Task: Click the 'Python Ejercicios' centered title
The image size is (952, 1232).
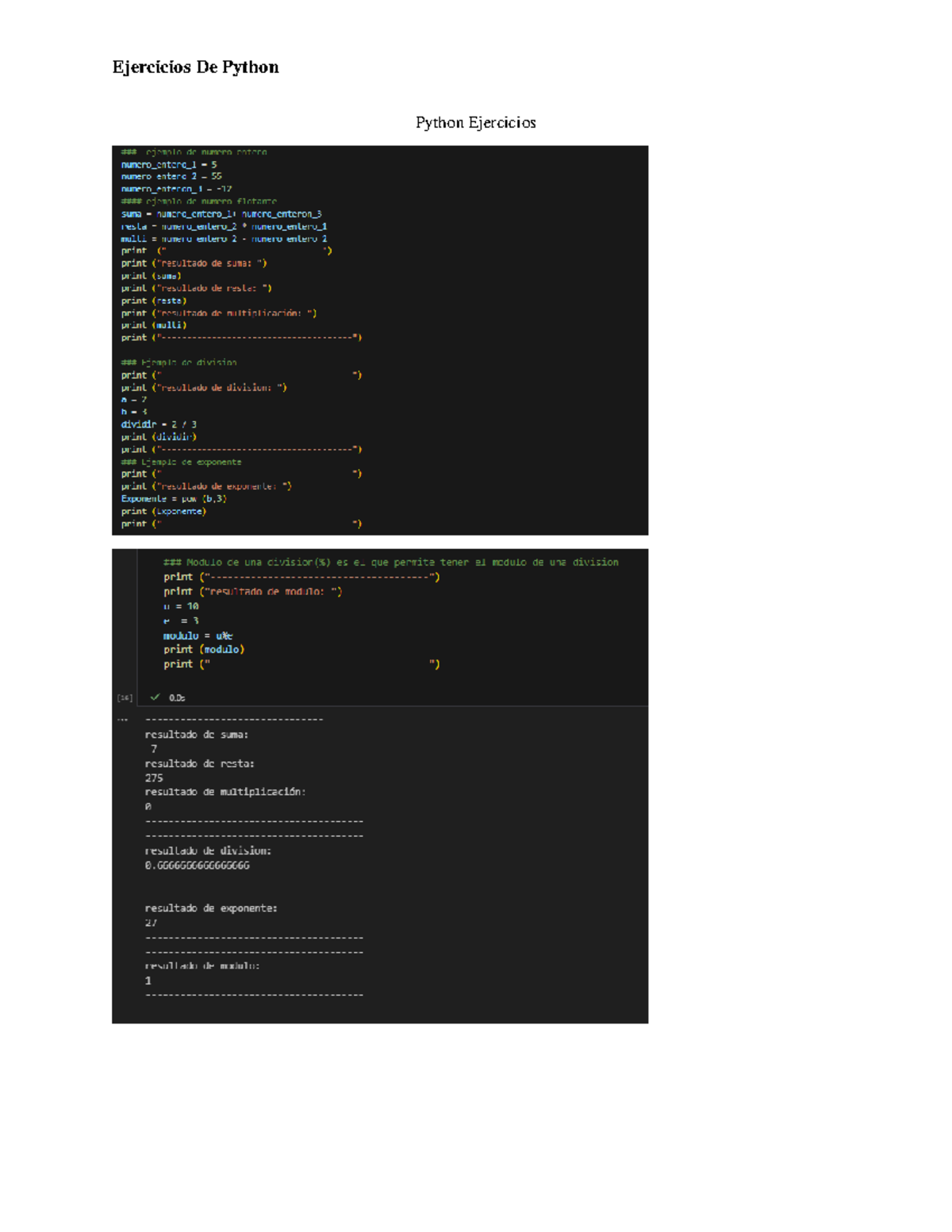Action: pos(475,122)
